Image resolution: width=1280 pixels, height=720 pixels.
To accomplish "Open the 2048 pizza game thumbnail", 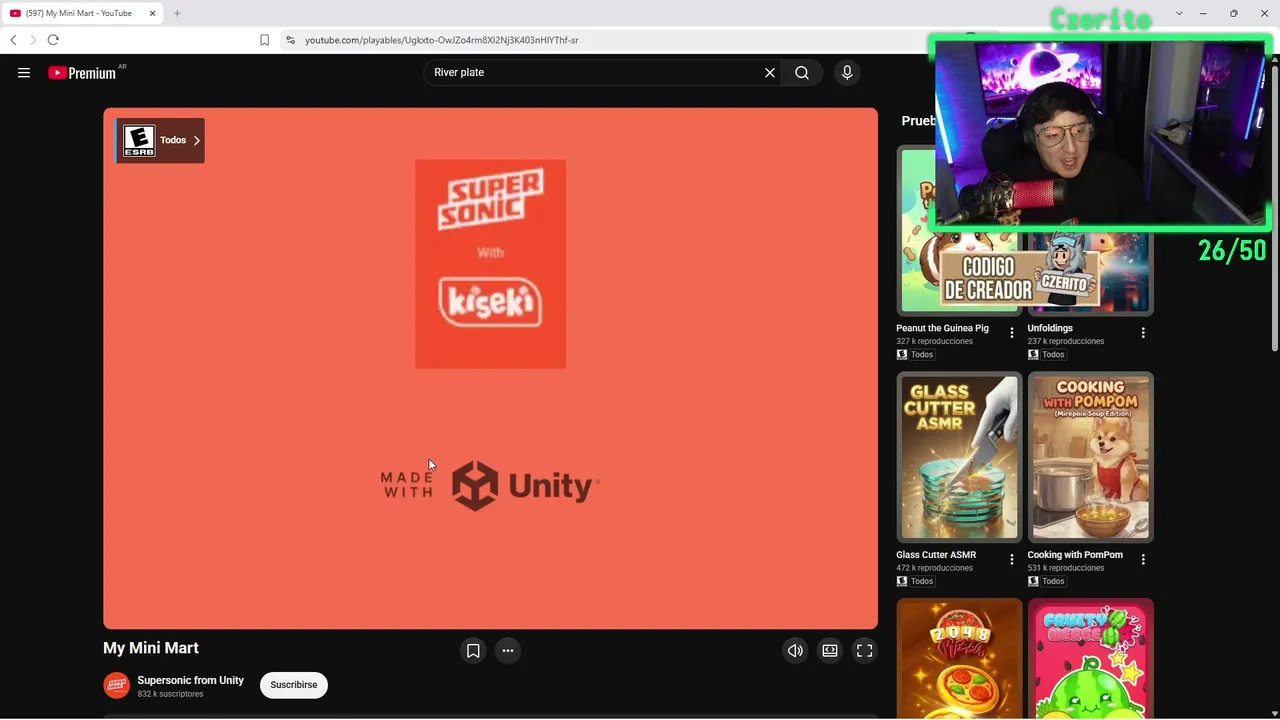I will (959, 658).
